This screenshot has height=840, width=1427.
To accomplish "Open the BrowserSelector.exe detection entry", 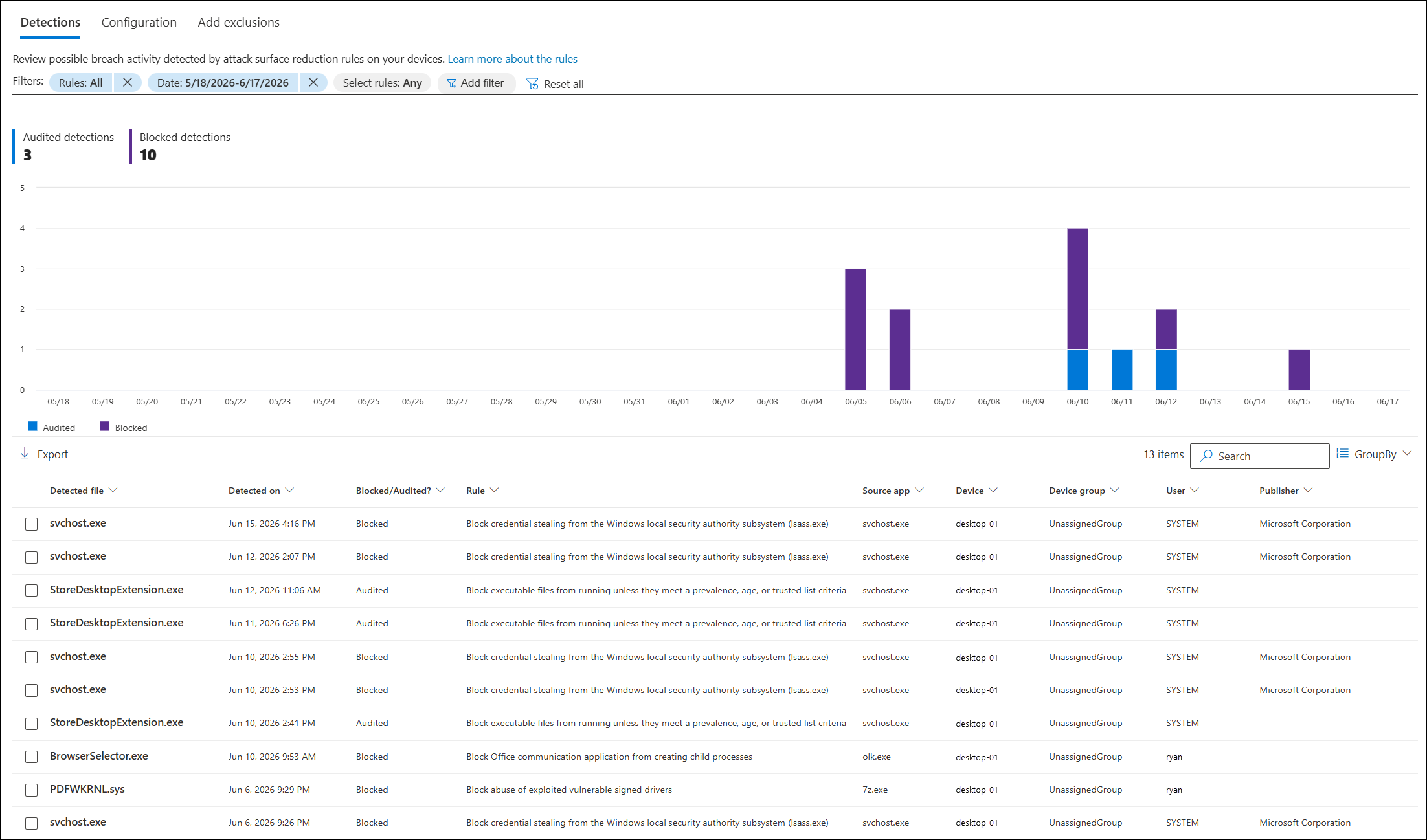I will point(98,756).
